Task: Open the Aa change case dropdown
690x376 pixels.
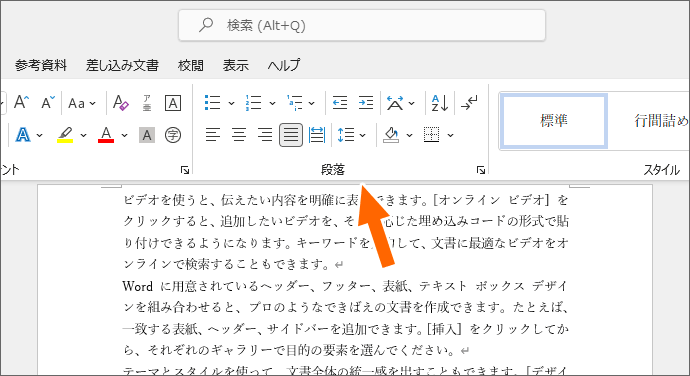Action: (82, 103)
